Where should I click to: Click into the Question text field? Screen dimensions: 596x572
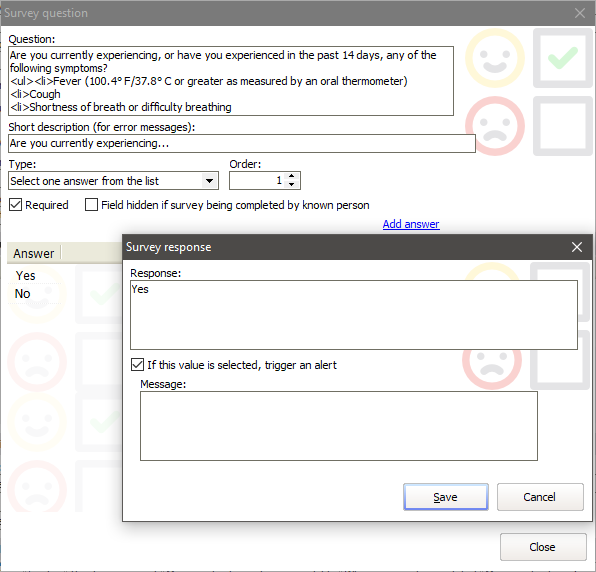(231, 81)
